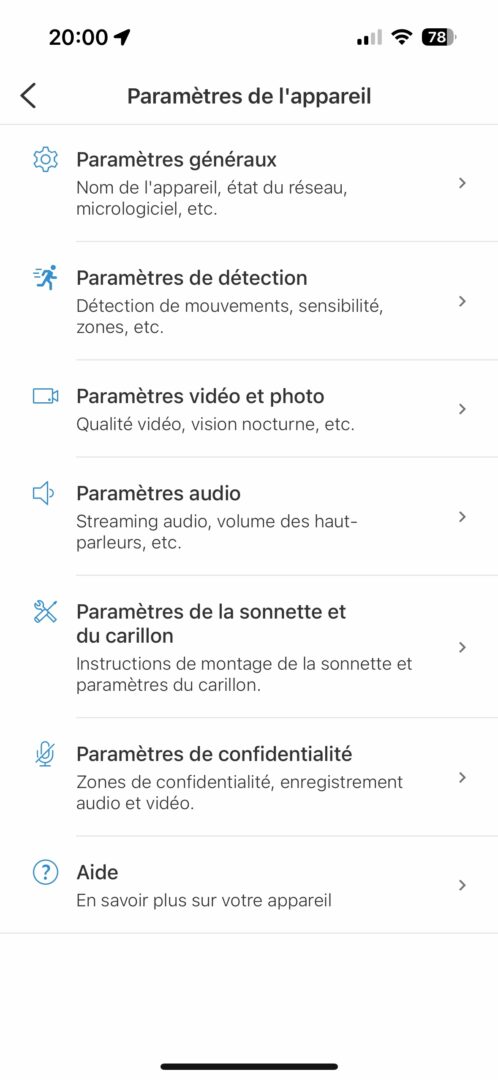
Task: Click the gear icon for general settings
Action: [x=45, y=160]
